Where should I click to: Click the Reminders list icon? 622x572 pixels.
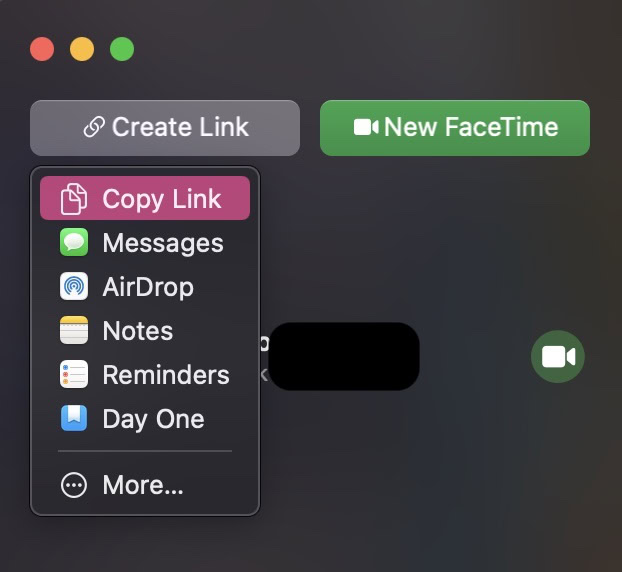pyautogui.click(x=74, y=375)
